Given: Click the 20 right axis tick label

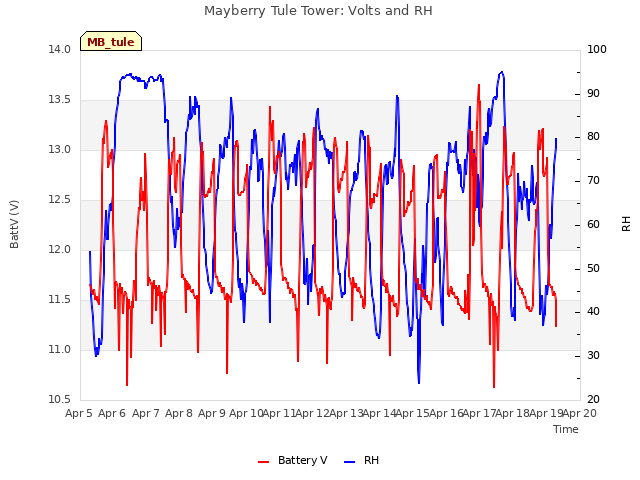Looking at the screenshot, I should coord(593,400).
